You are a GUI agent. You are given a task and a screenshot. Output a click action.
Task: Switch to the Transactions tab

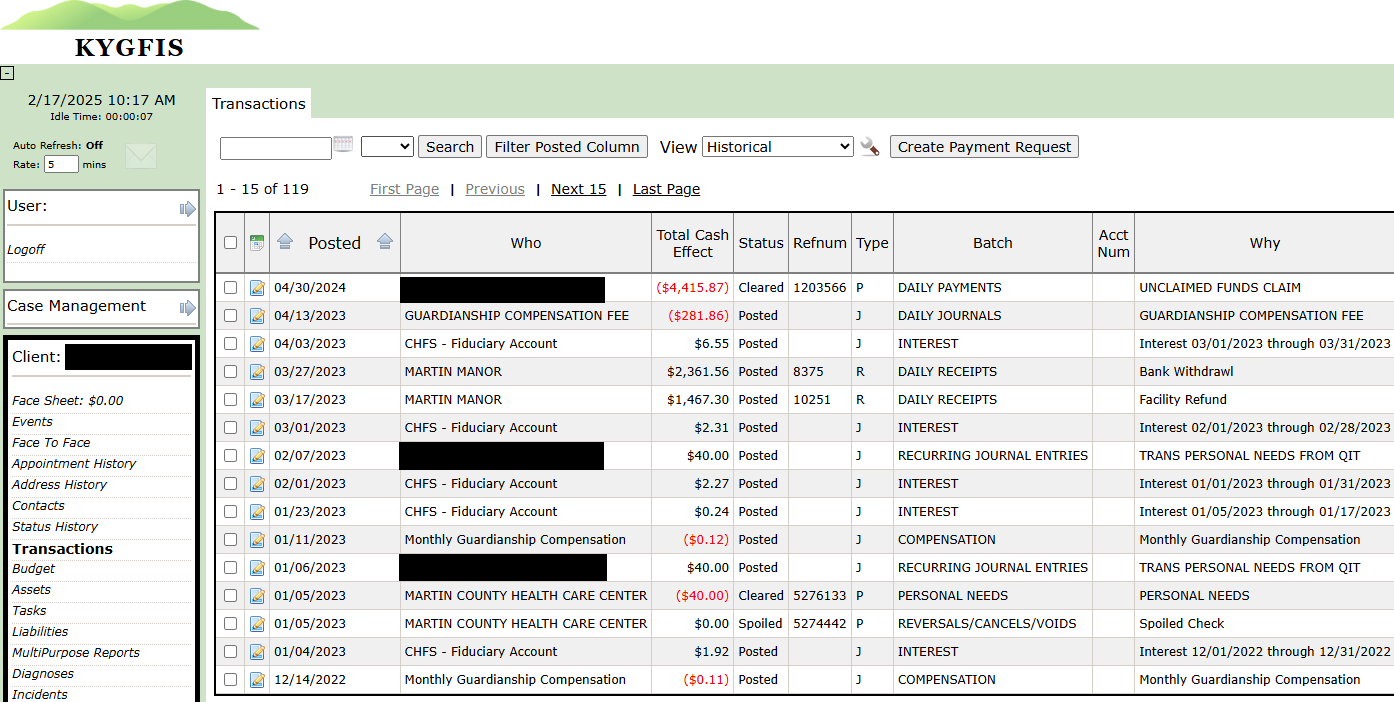pos(259,104)
